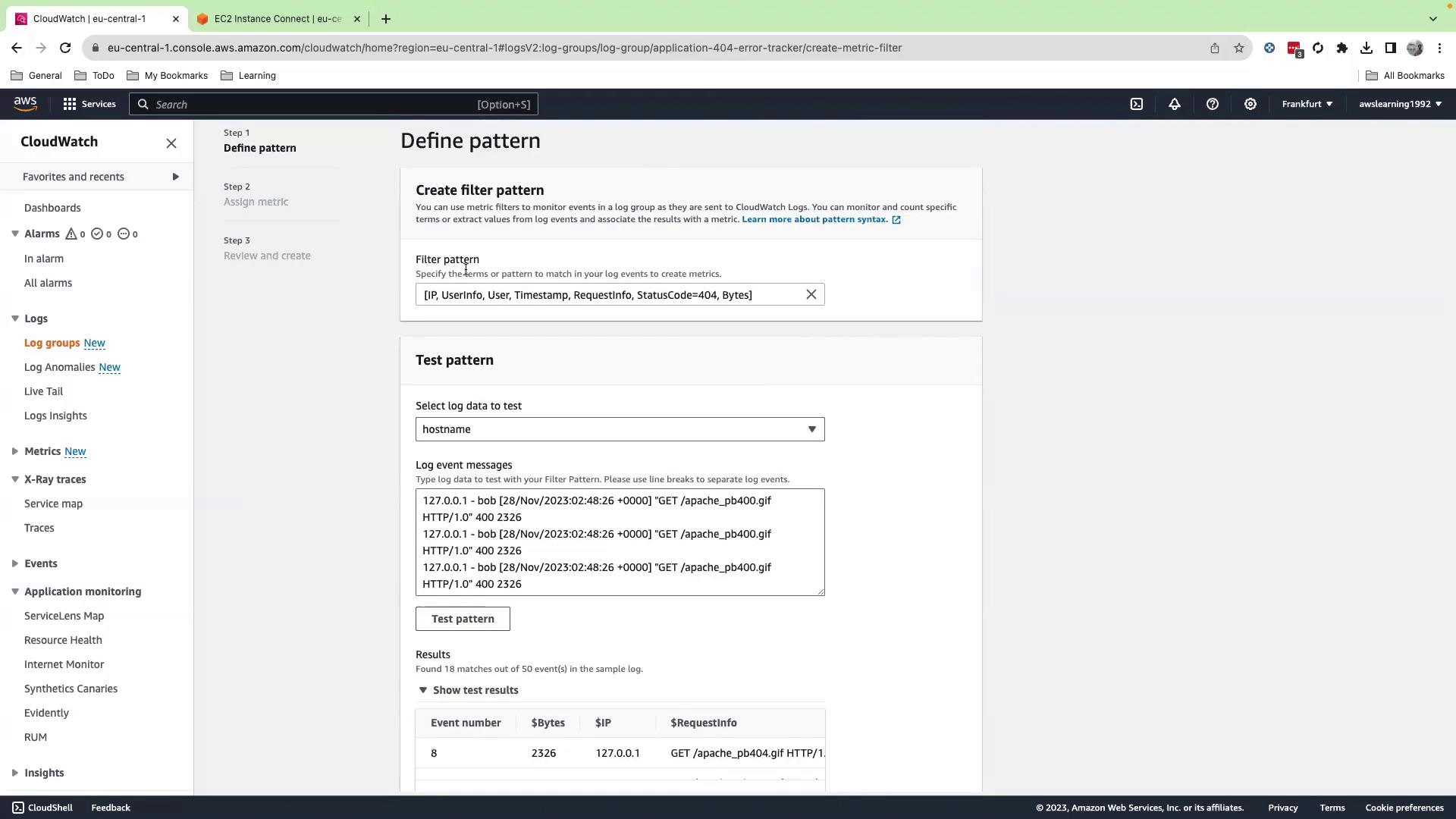Open the notifications bell icon
Viewport: 1456px width, 819px height.
(1174, 105)
